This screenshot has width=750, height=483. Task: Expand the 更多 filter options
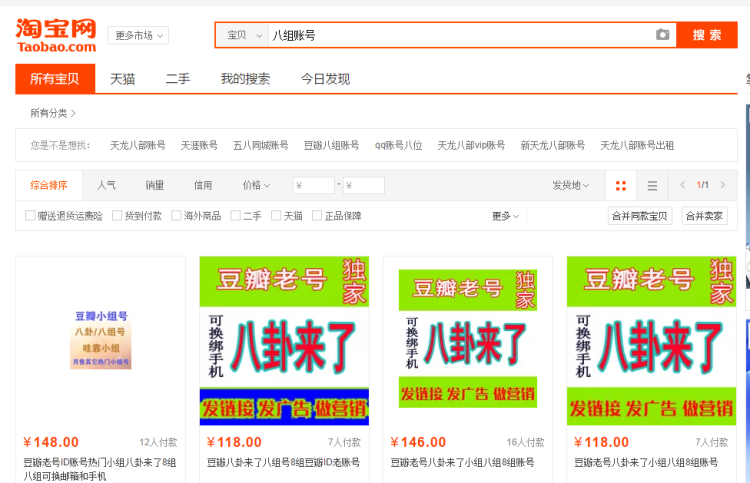[x=506, y=216]
